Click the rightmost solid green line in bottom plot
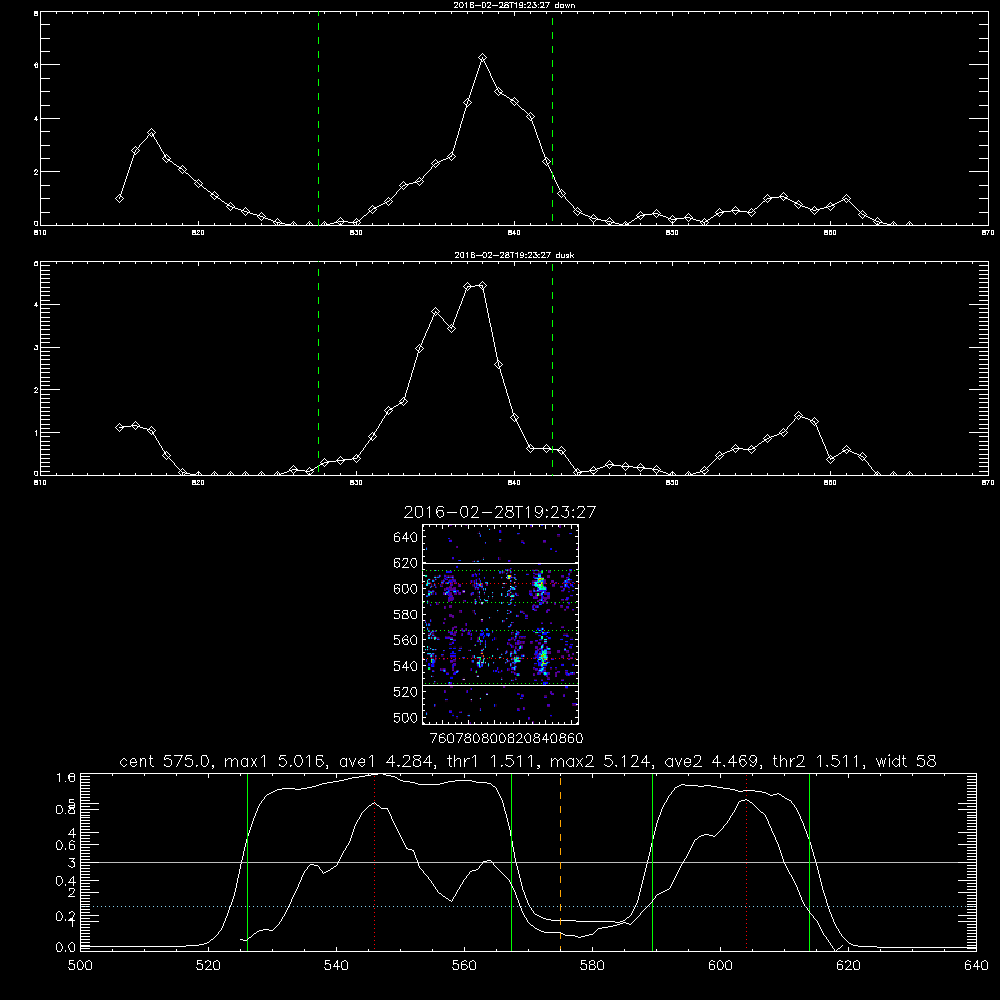 (809, 861)
